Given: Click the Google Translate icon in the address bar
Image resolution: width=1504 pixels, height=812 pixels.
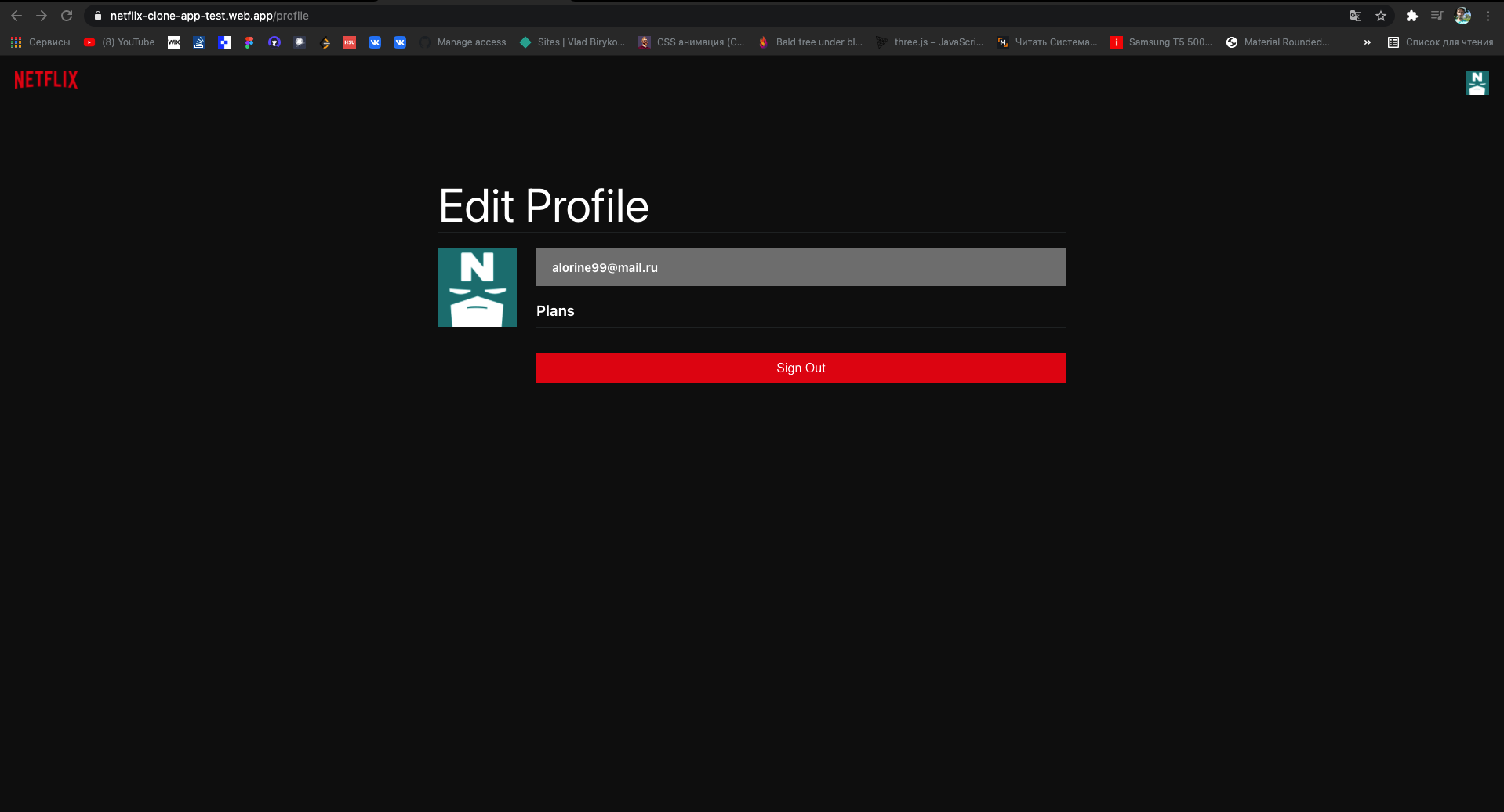Looking at the screenshot, I should 1355,15.
